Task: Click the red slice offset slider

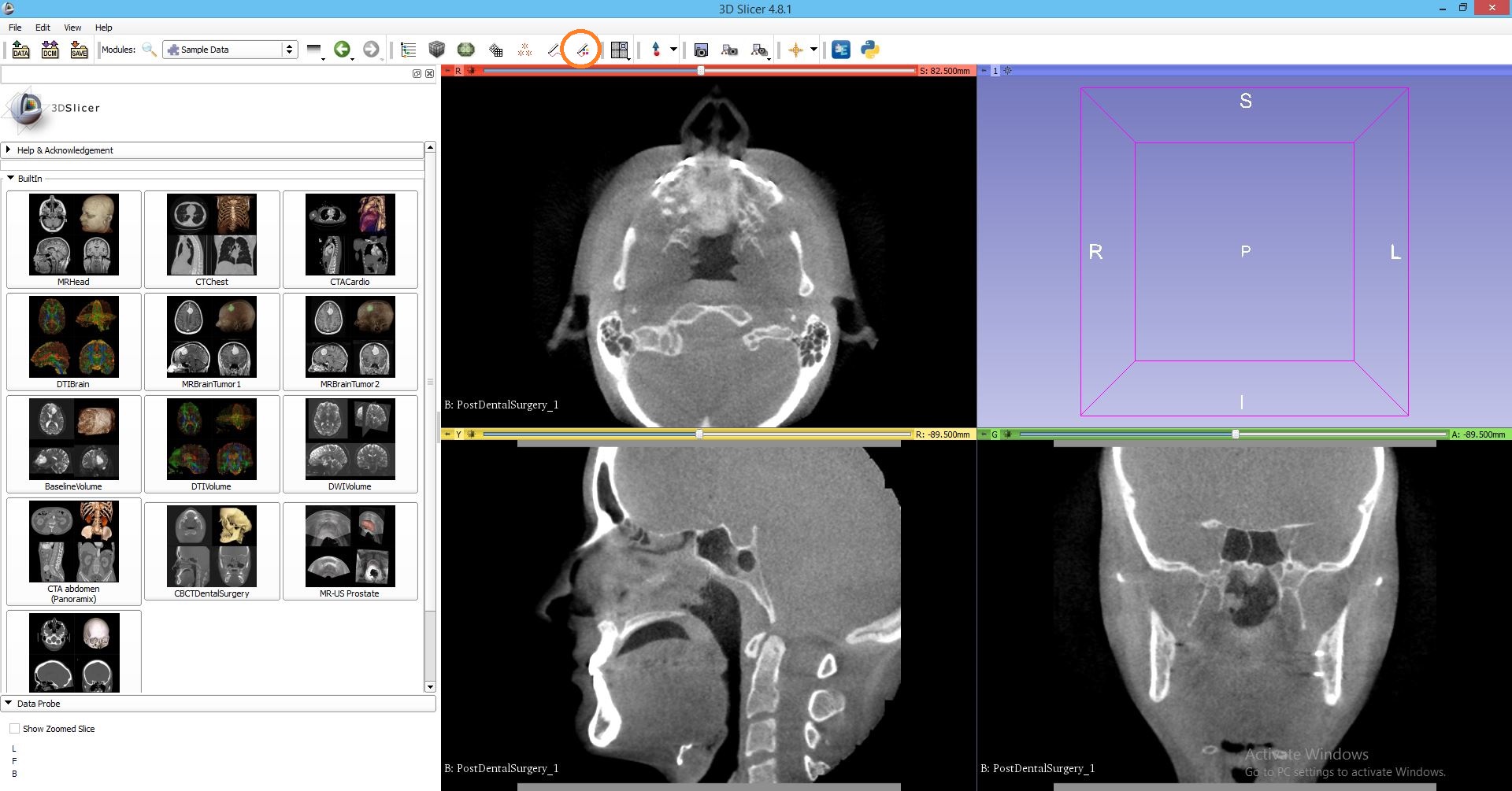Action: pos(700,71)
